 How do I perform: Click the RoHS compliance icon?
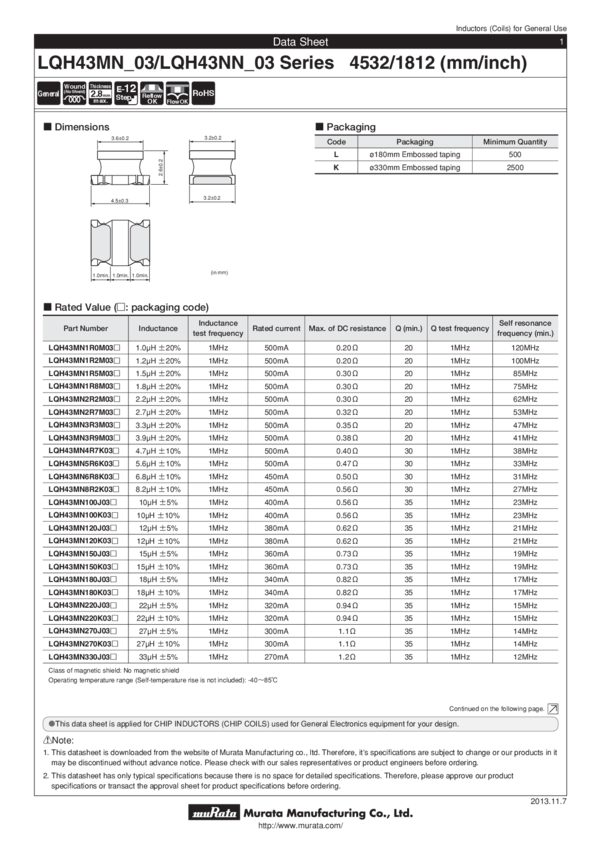click(203, 94)
